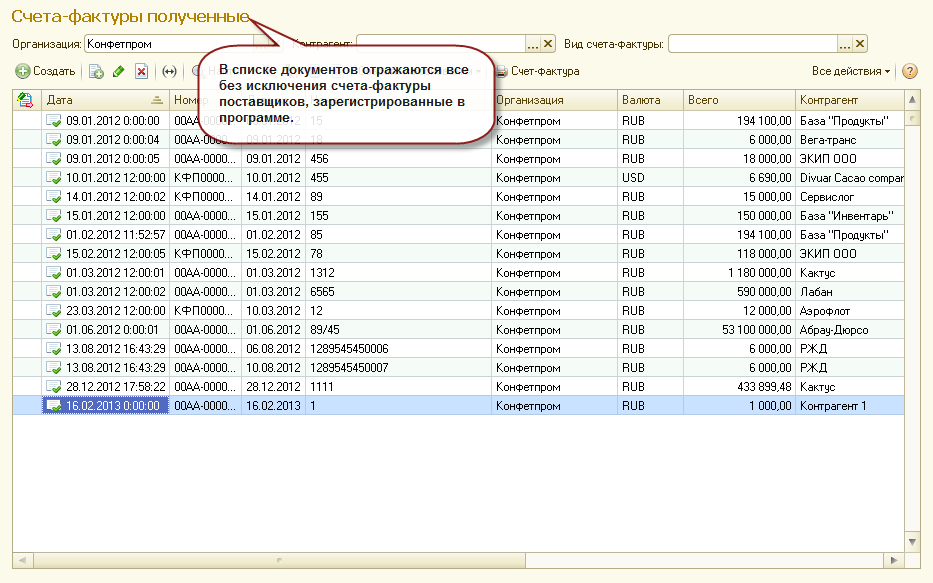Click the Создать button
The width and height of the screenshot is (933, 583).
pyautogui.click(x=46, y=71)
